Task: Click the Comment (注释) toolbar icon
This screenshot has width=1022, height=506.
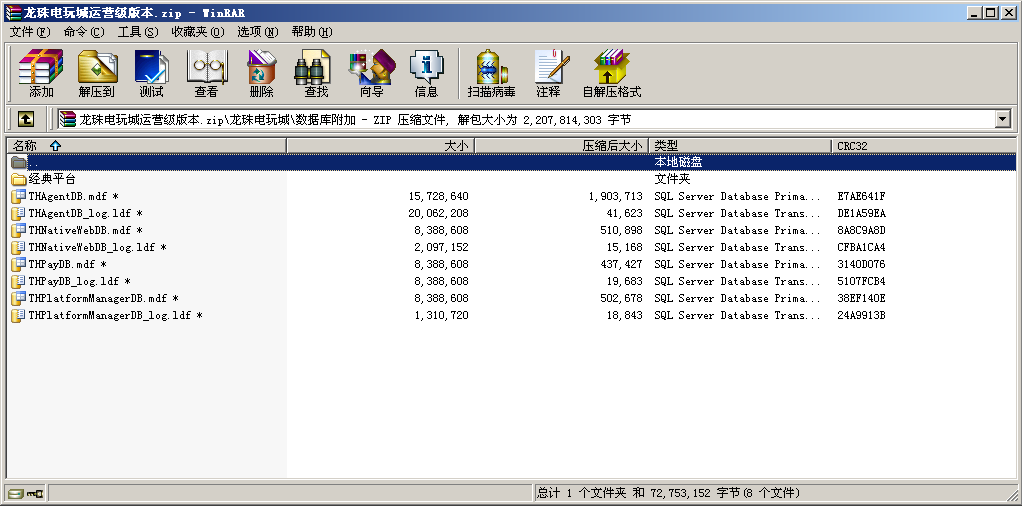Action: click(548, 72)
